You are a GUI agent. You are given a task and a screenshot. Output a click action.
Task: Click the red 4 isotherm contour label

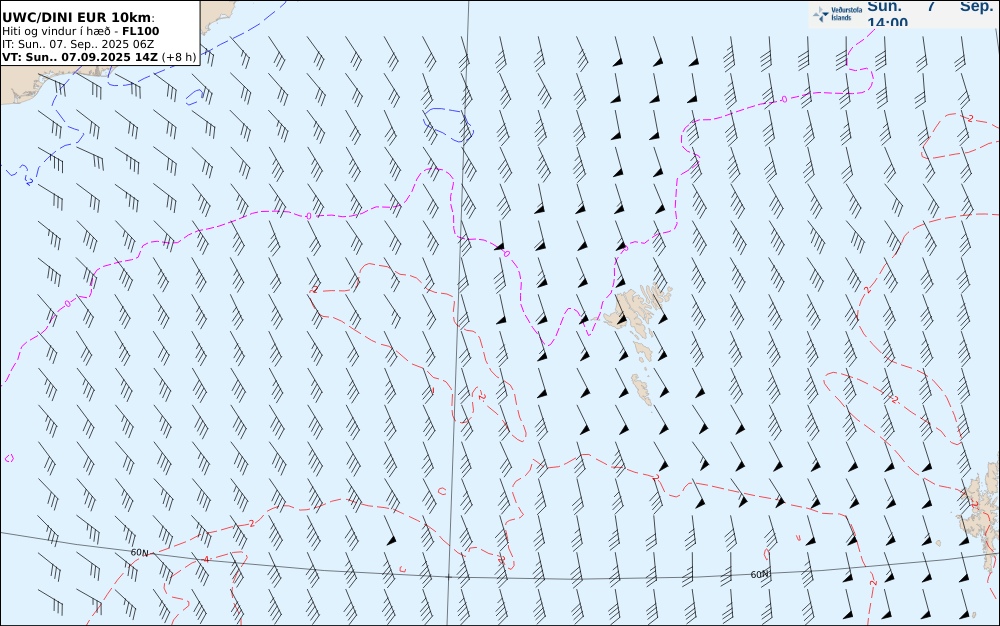coord(206,560)
